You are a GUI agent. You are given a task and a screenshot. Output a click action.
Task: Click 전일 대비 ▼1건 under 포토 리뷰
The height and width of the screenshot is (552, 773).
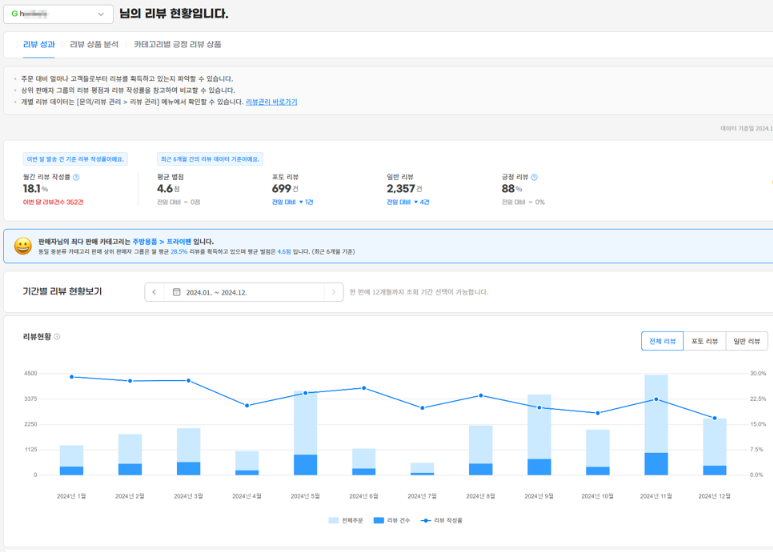(292, 202)
